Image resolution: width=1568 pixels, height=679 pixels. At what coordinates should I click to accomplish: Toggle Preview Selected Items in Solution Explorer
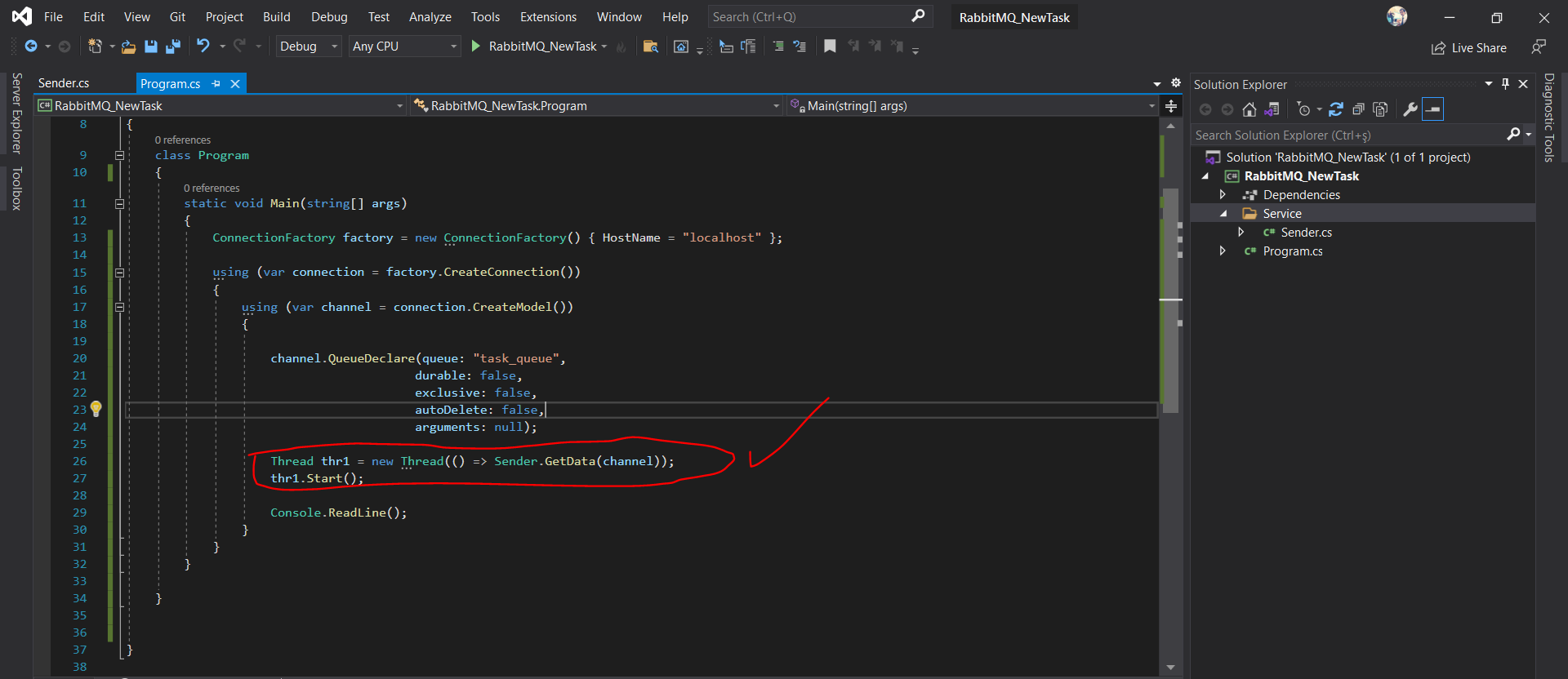pos(1433,109)
